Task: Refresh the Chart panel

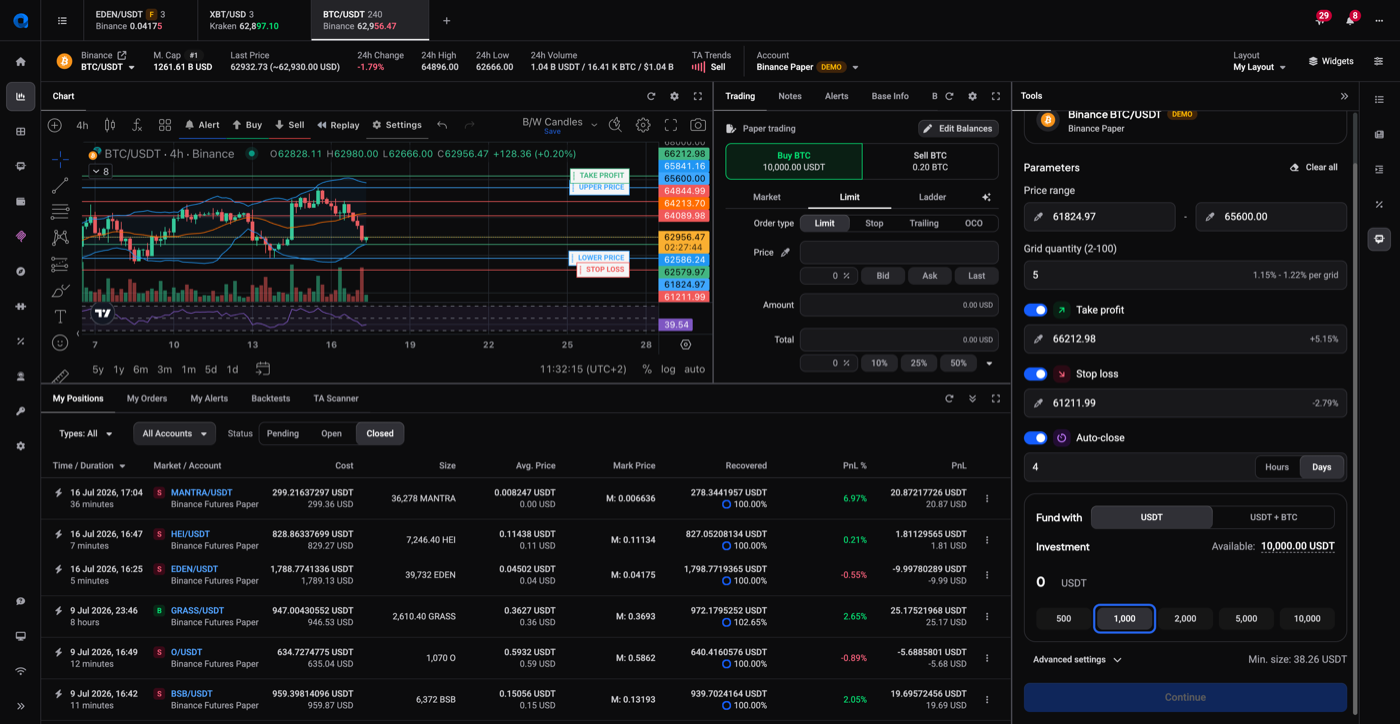Action: click(x=651, y=96)
